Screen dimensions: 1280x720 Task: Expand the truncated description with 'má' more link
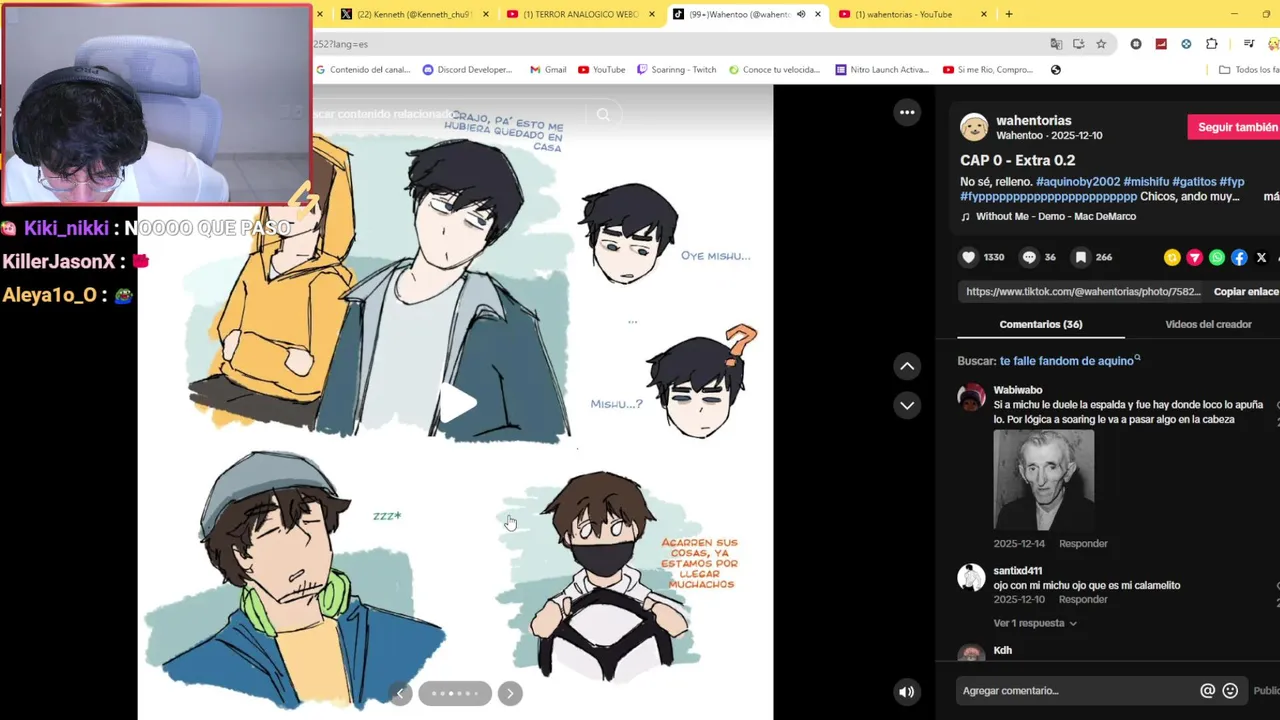pyautogui.click(x=1271, y=197)
